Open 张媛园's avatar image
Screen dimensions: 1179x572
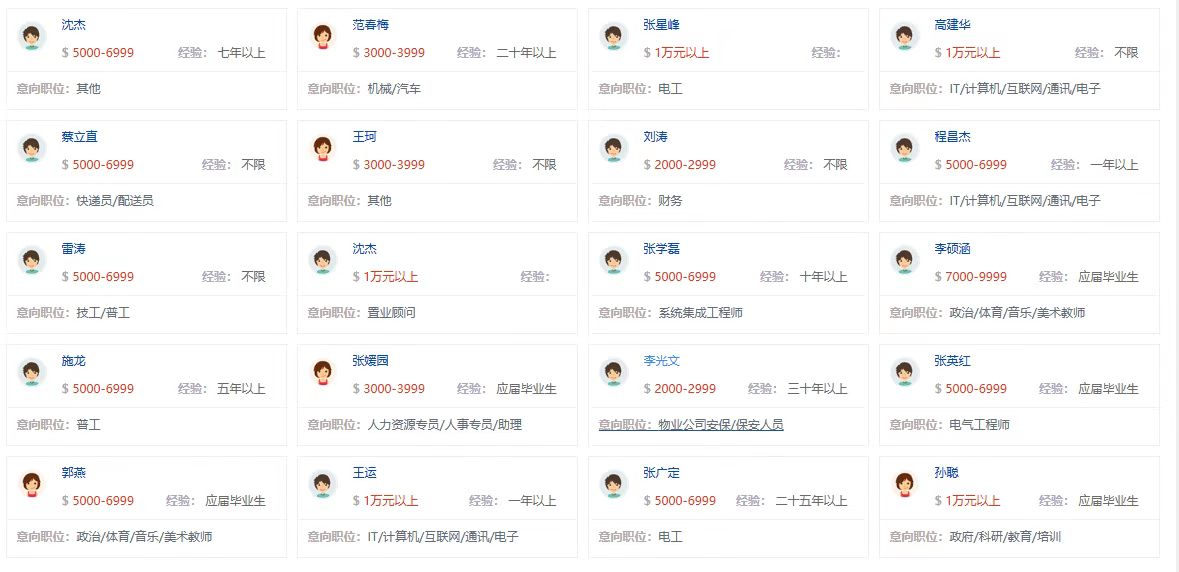[x=323, y=373]
